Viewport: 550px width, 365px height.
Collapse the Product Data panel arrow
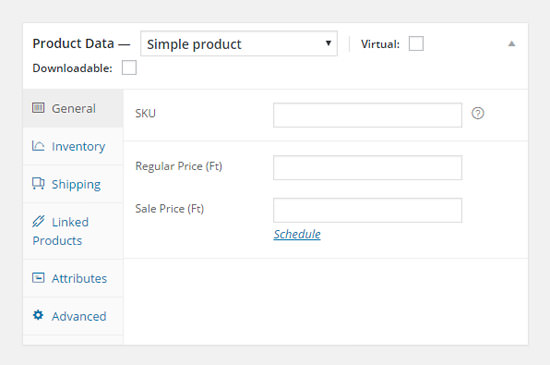(x=512, y=44)
